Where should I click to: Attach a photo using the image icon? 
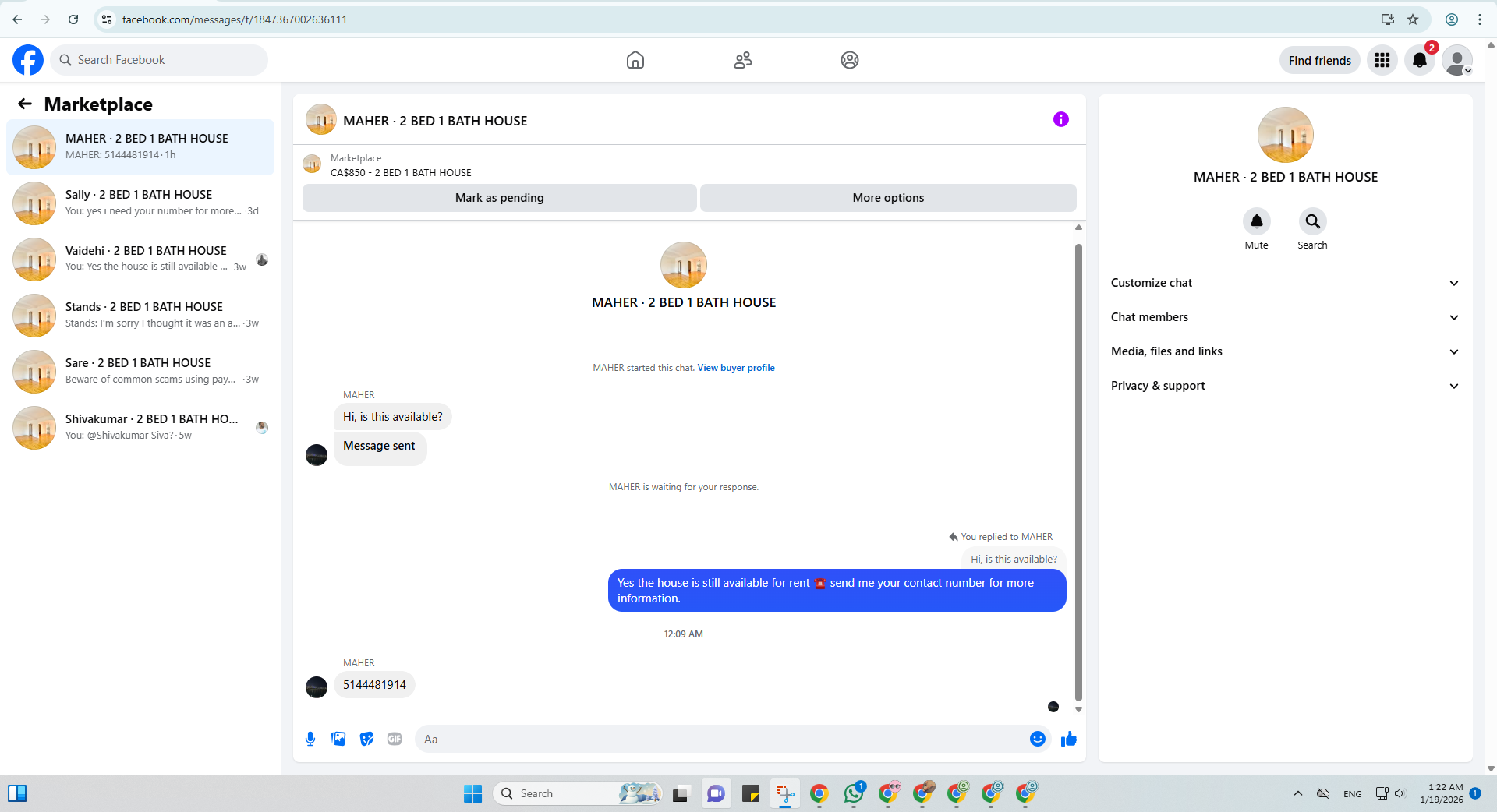coord(338,739)
